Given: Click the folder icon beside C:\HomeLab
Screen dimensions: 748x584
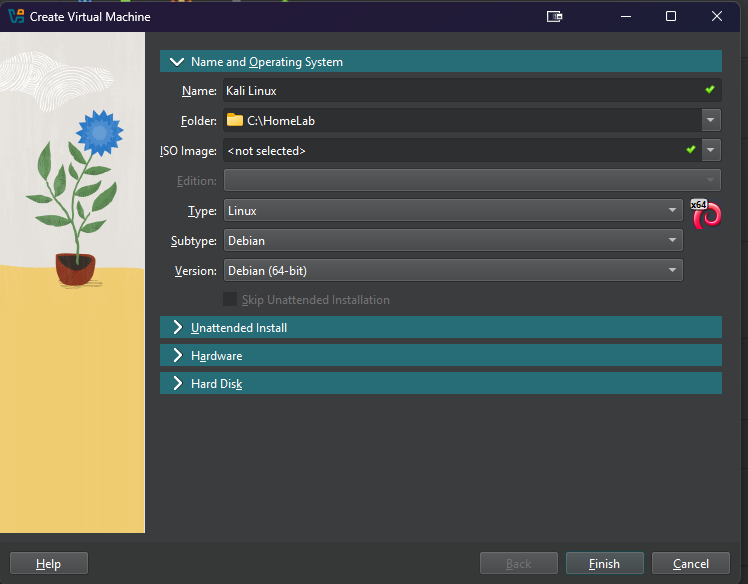Looking at the screenshot, I should pyautogui.click(x=235, y=120).
